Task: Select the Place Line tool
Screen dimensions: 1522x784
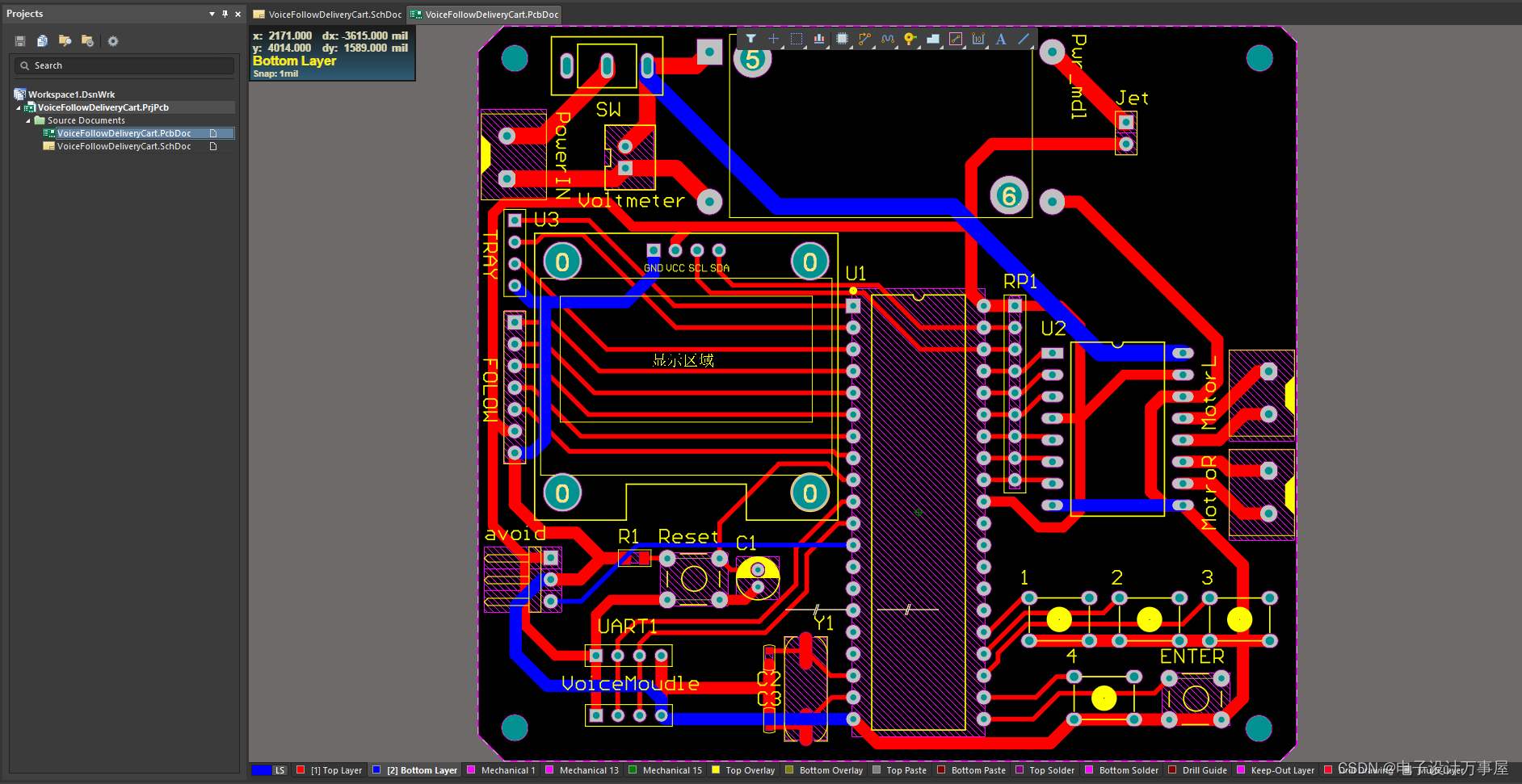Action: (x=1023, y=39)
